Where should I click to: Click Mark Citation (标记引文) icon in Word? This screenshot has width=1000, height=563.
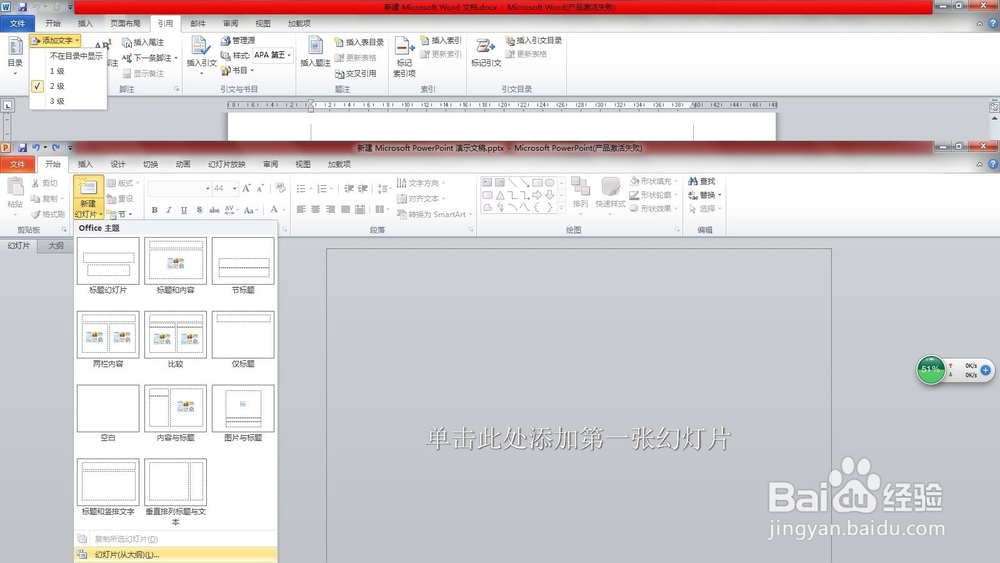486,52
